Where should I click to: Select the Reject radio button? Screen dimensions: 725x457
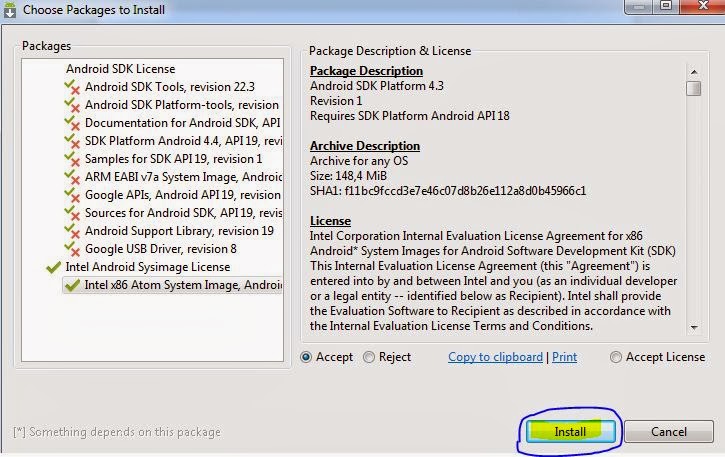point(370,357)
